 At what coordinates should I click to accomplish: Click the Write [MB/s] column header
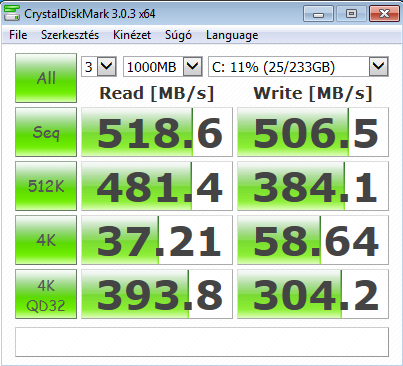[x=313, y=93]
